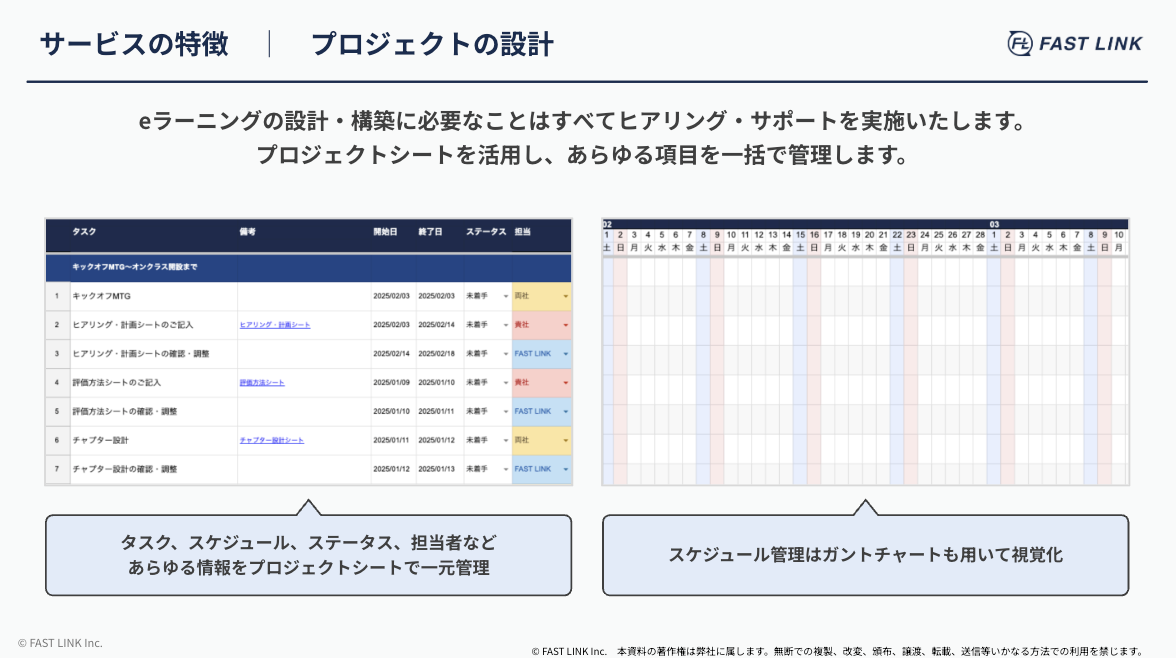Screen dimensions: 1176x658
Task: Select the チャプター設計 task cell
Action: tap(154, 440)
